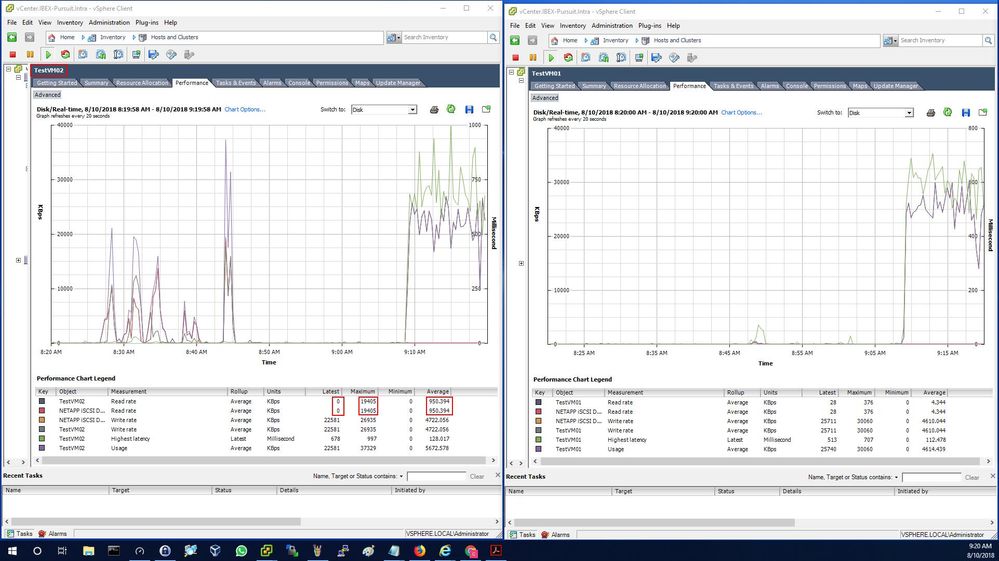Screen dimensions: 999x561
Task: Collapse top tree node in TestVM02 window
Action: pos(8,69)
